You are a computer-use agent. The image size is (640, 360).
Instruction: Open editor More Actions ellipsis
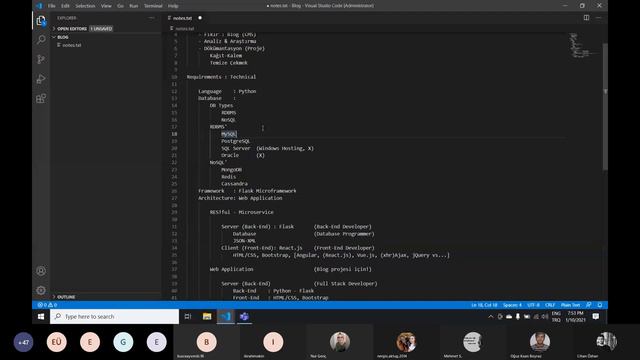coord(598,18)
